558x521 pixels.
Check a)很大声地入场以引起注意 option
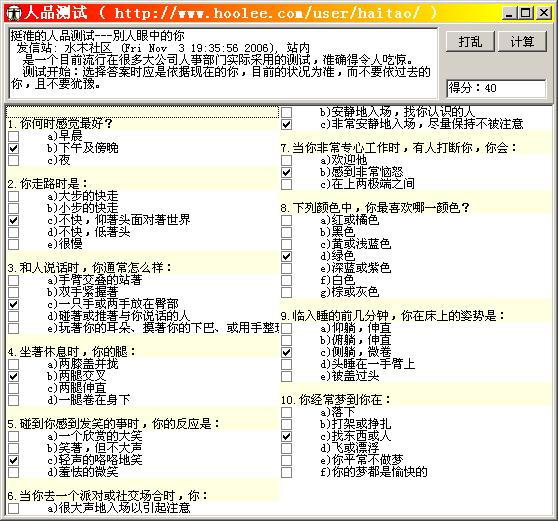(x=14, y=508)
